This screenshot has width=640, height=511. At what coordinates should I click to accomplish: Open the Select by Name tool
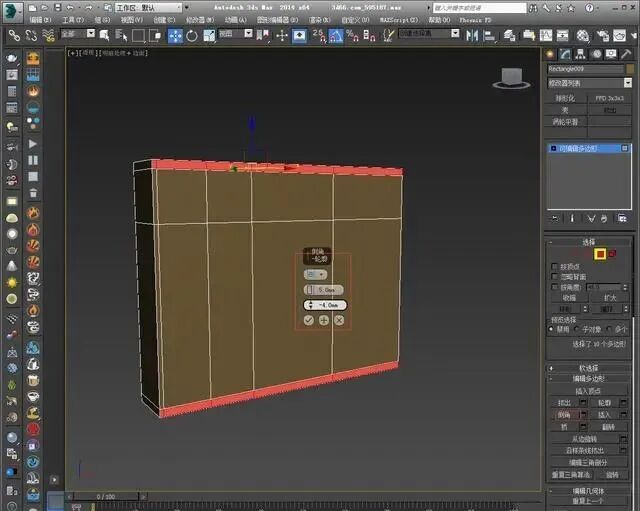click(x=121, y=36)
